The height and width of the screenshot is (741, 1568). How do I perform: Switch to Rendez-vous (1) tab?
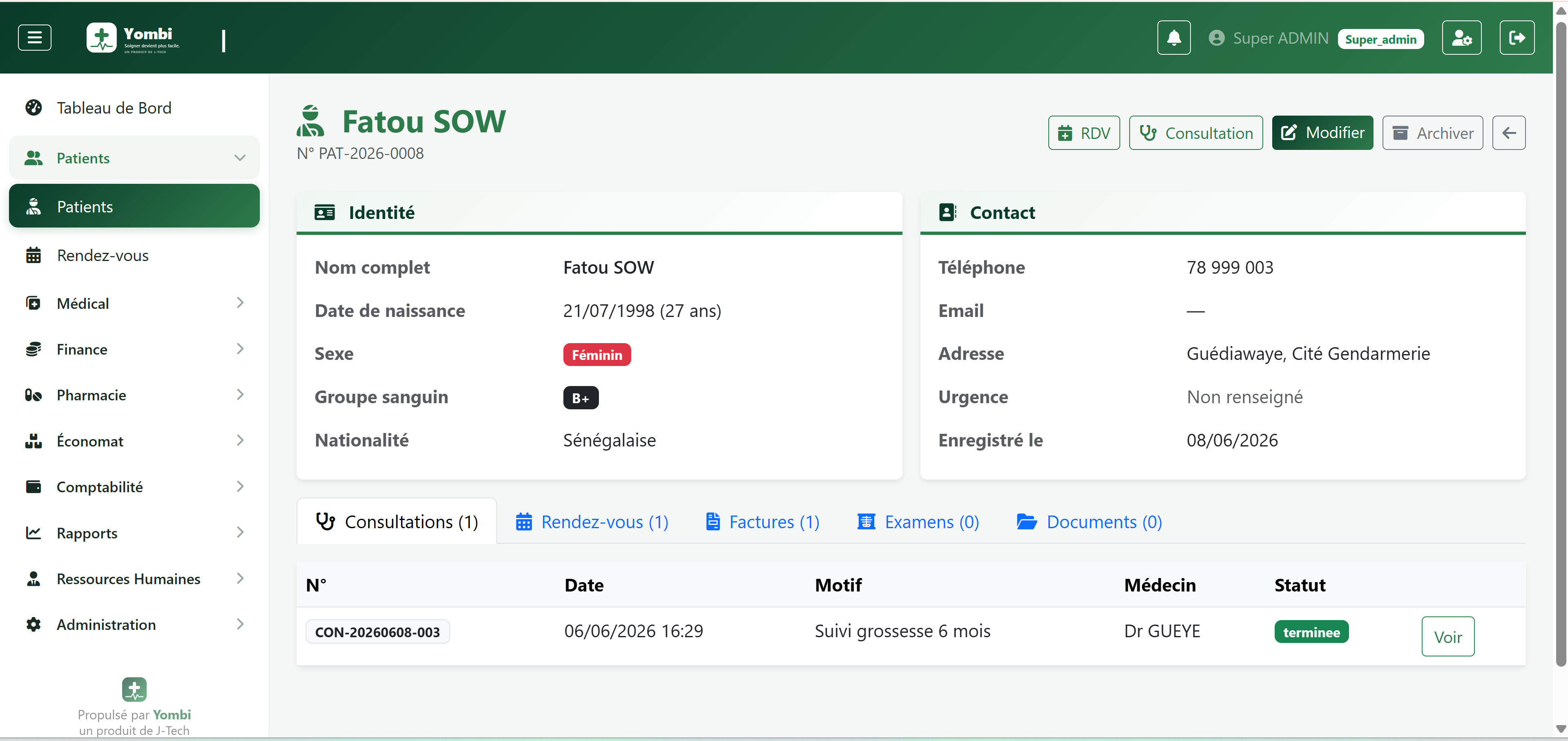pos(592,521)
